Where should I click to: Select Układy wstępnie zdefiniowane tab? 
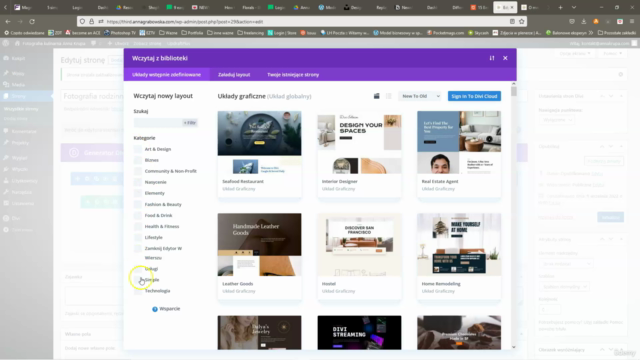(167, 75)
